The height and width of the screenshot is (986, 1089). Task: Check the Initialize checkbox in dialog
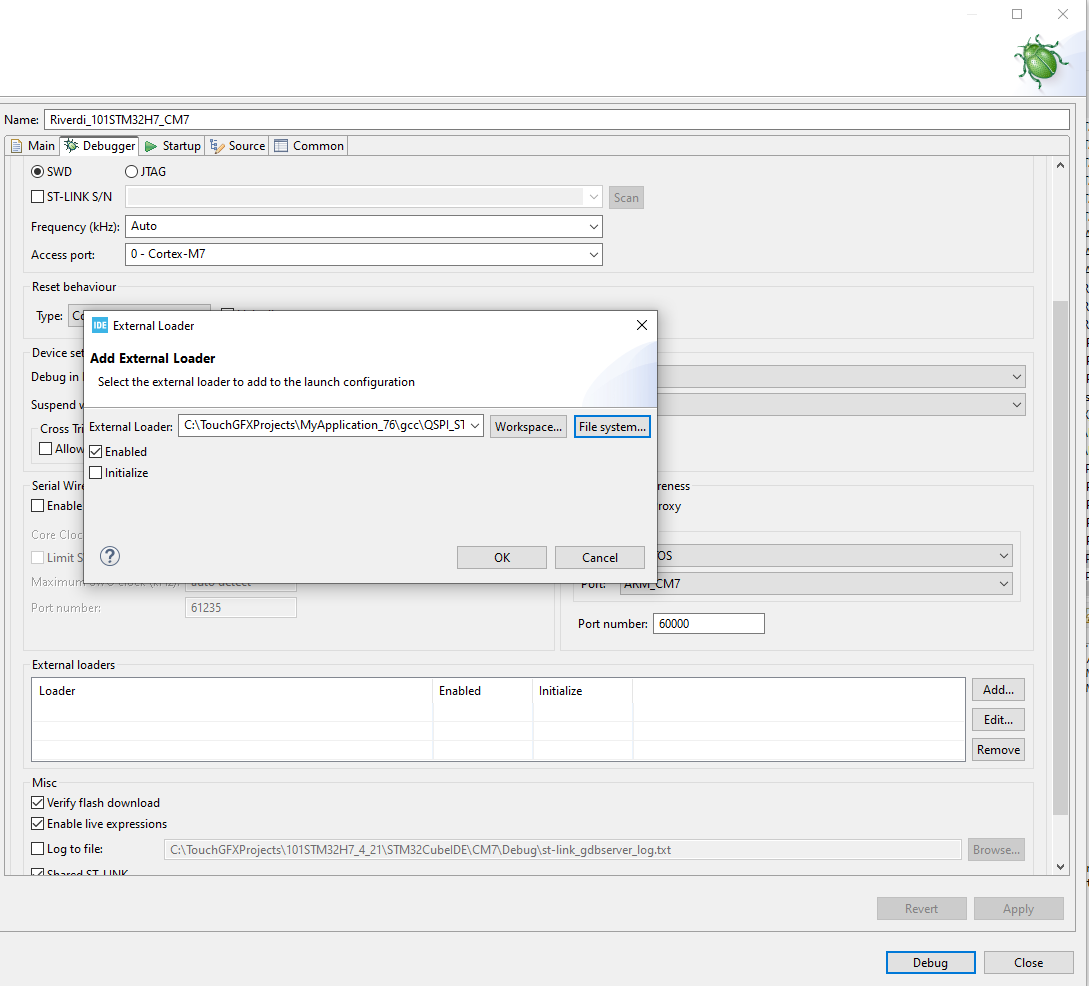click(96, 473)
